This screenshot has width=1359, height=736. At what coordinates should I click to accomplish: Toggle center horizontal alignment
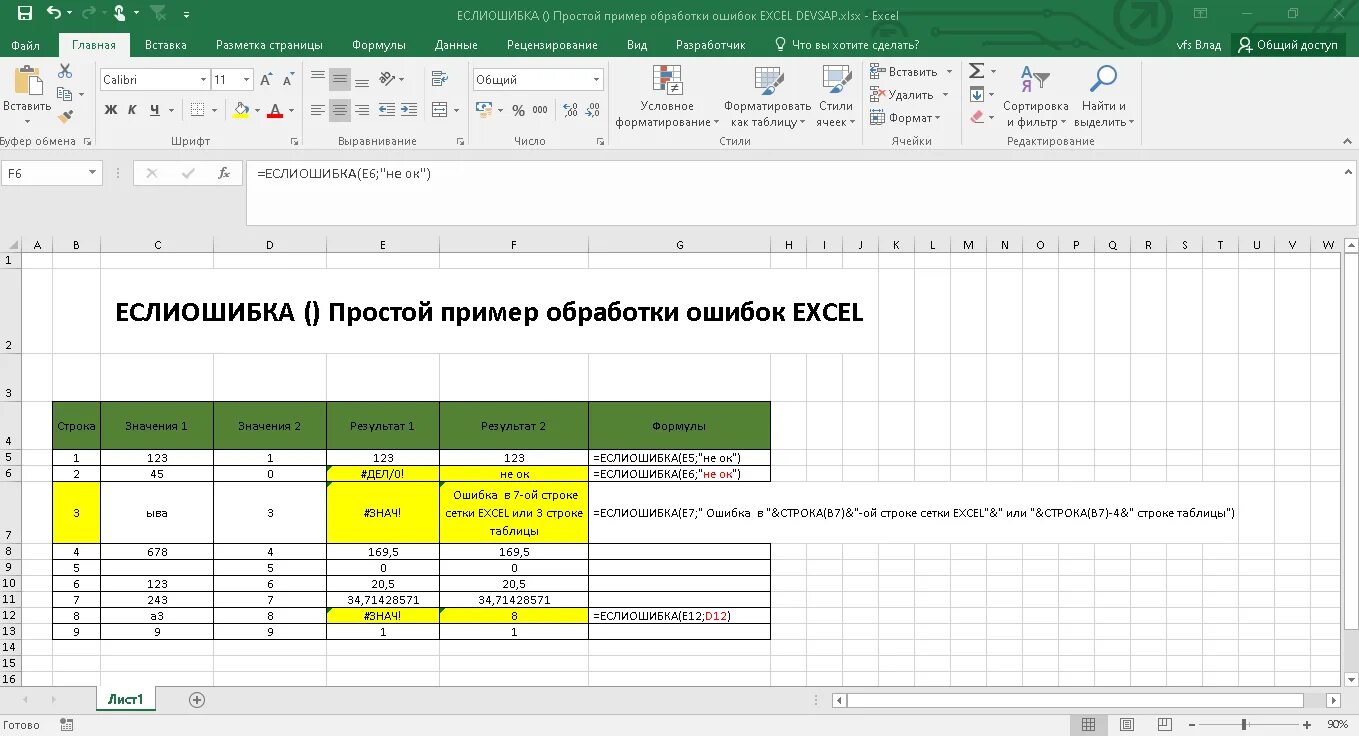click(340, 110)
